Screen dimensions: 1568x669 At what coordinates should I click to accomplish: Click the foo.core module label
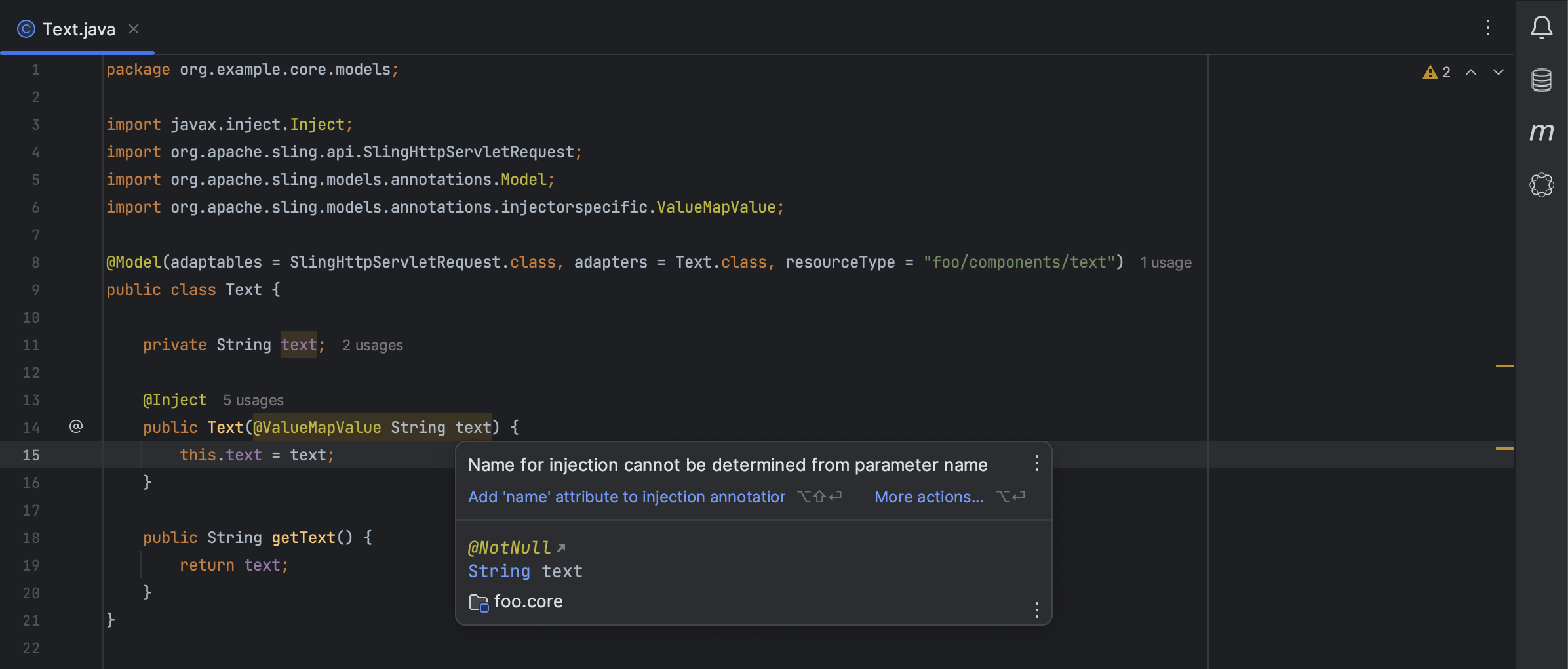(x=528, y=601)
